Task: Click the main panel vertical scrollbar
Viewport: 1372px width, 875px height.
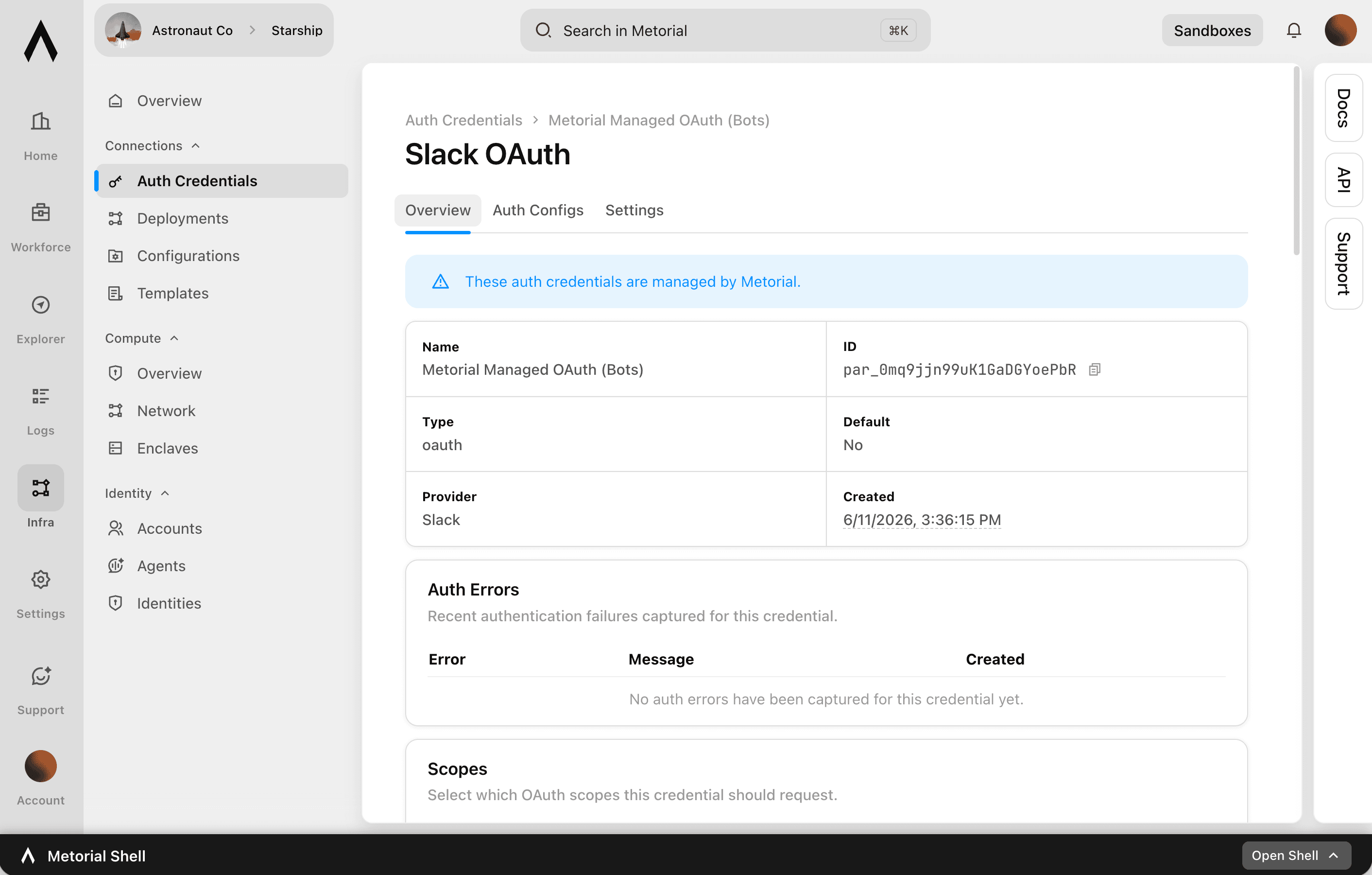Action: coord(1296,161)
